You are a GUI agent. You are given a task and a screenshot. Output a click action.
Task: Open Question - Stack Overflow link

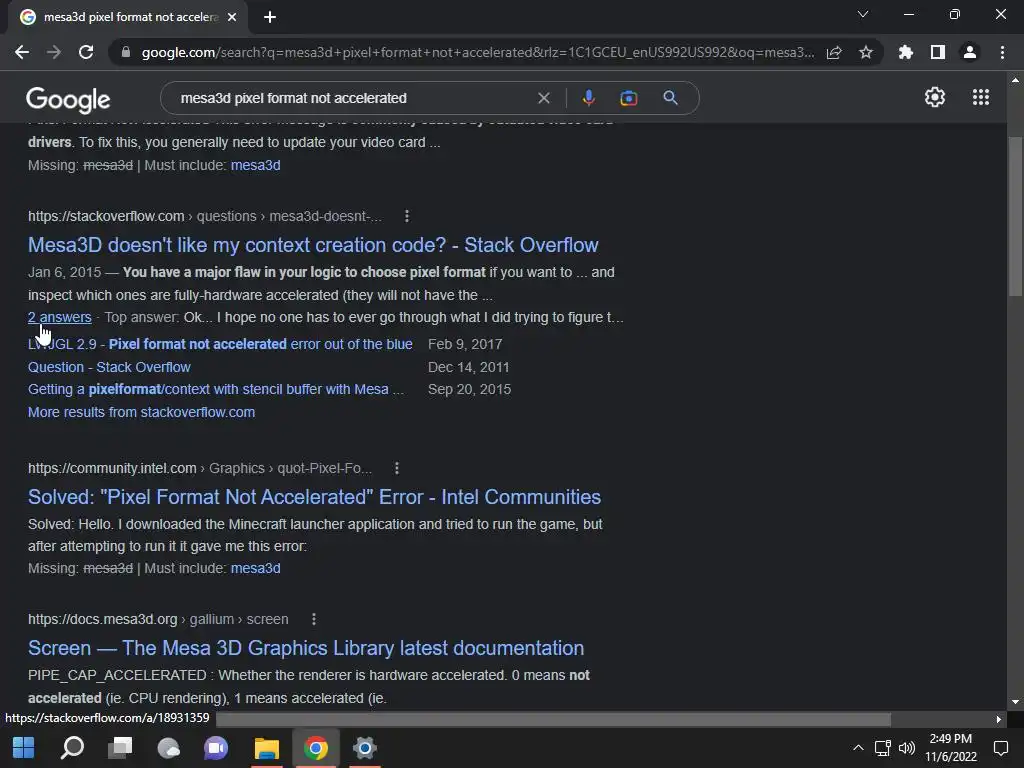pos(109,367)
